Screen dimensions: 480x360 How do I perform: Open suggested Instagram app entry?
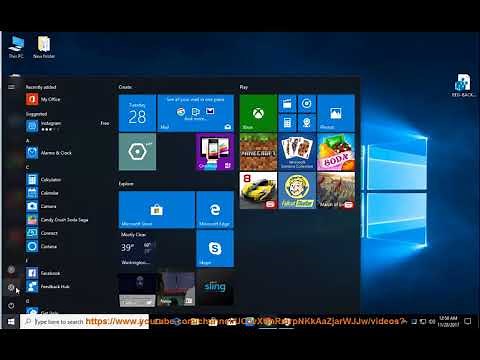pyautogui.click(x=68, y=126)
